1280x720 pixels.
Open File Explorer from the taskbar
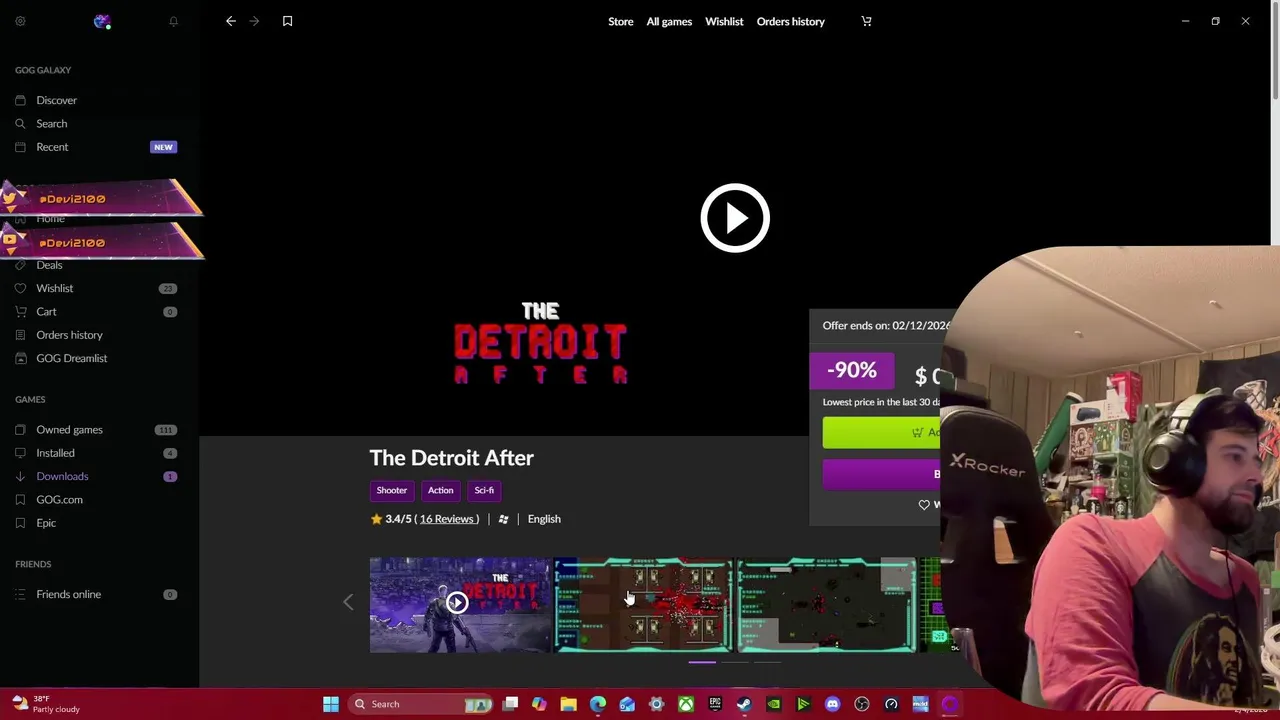pyautogui.click(x=568, y=704)
